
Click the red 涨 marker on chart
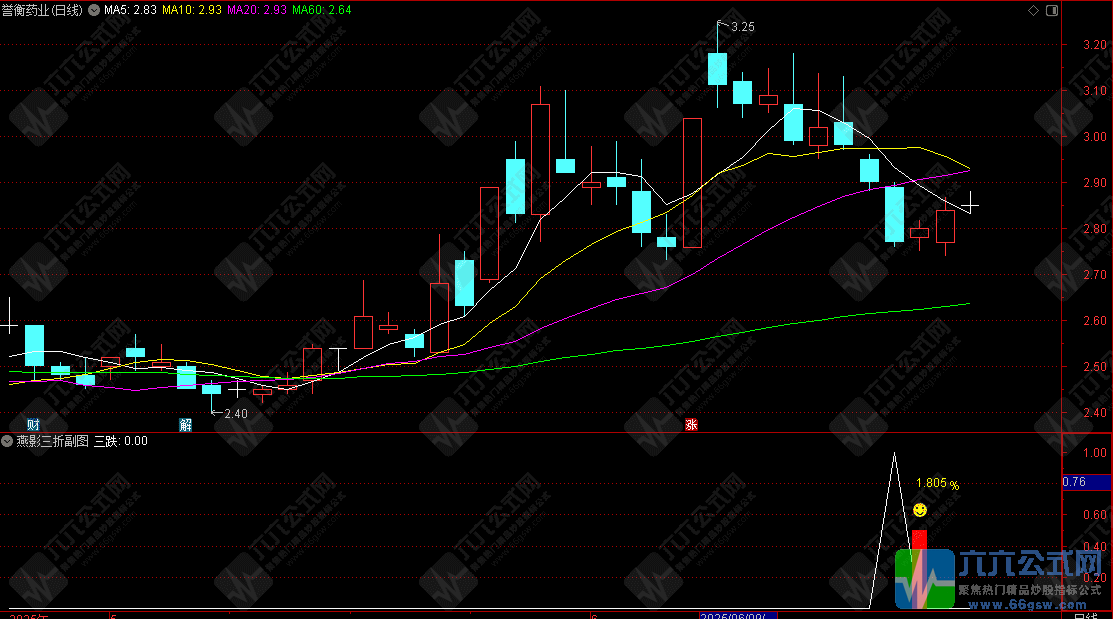(691, 424)
